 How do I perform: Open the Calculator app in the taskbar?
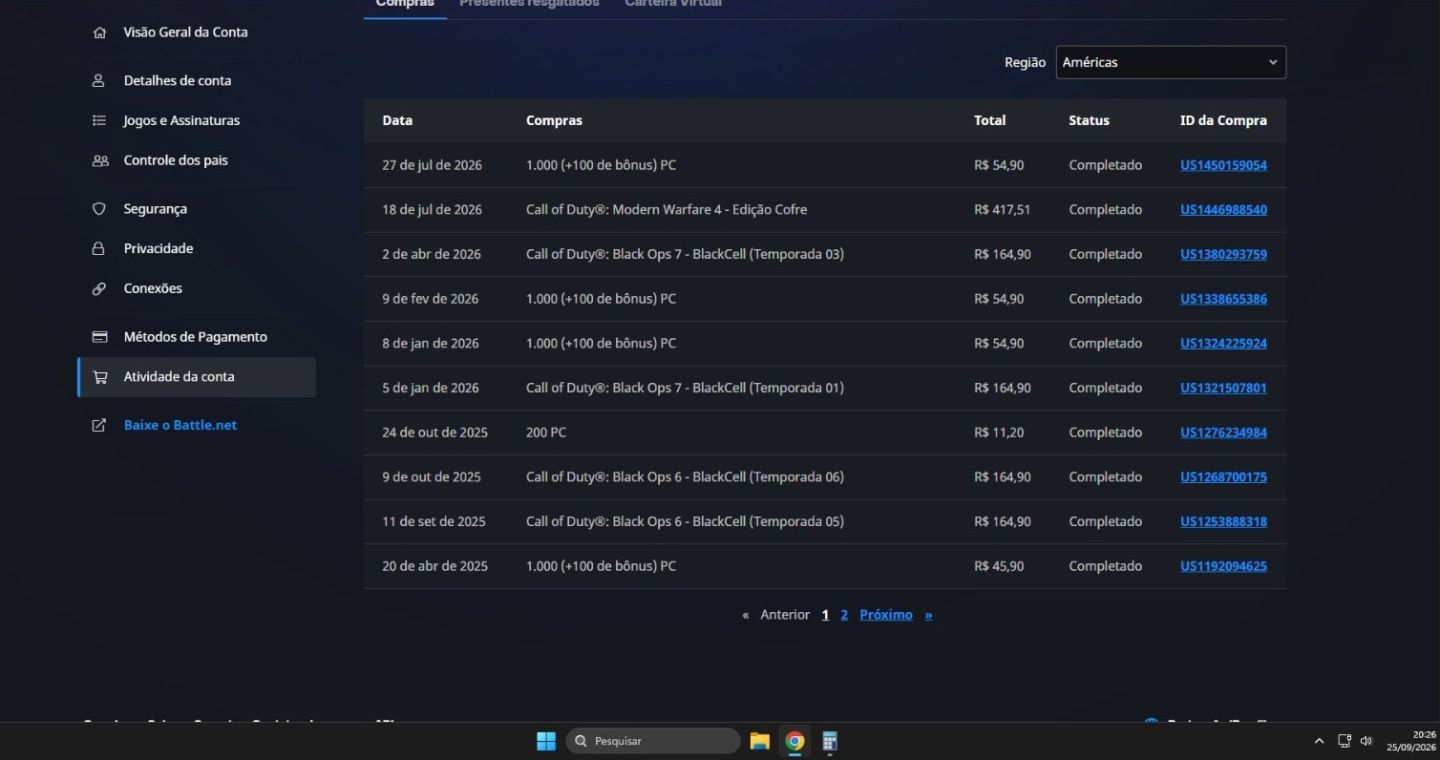coord(829,741)
